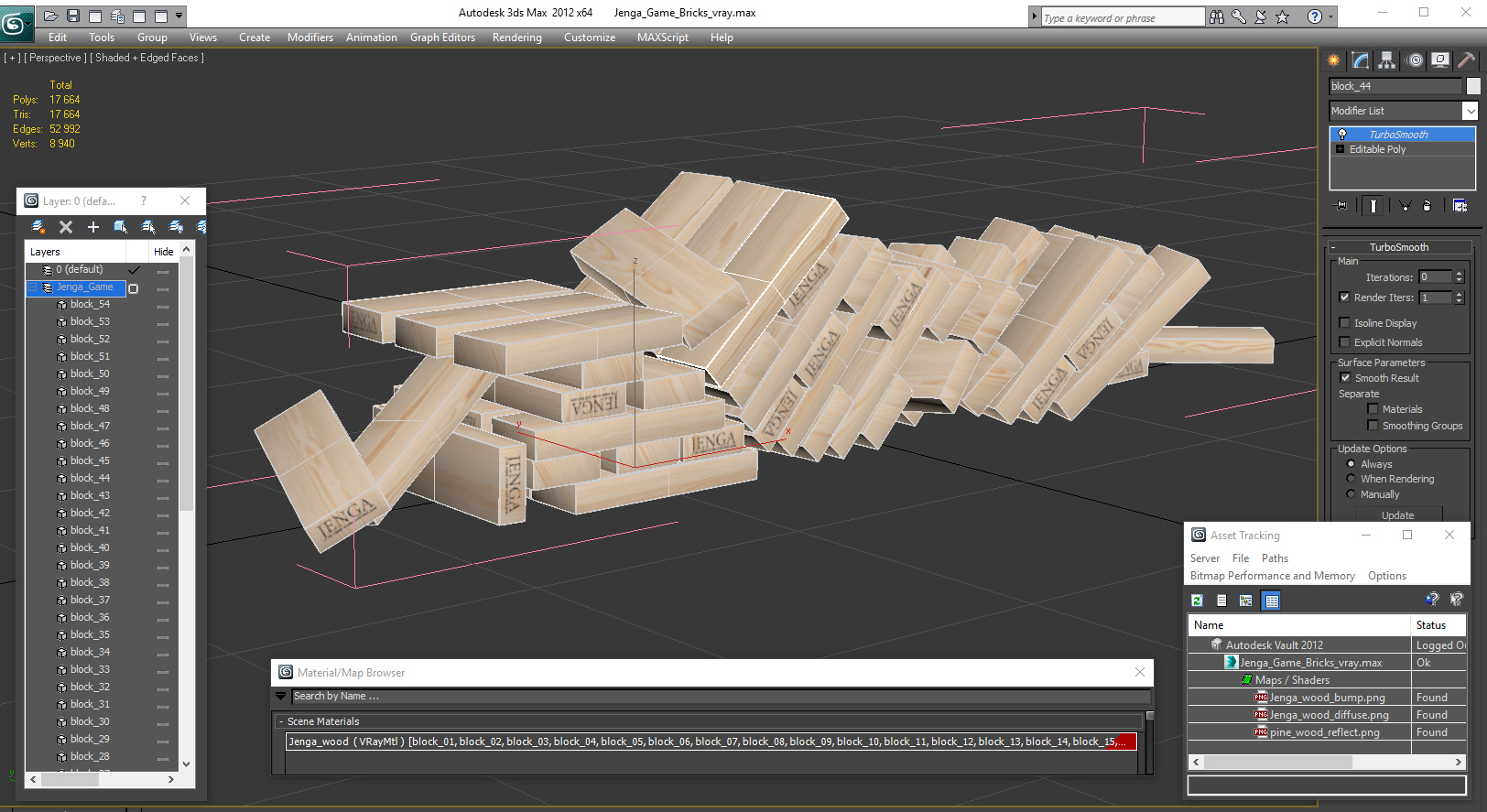Screen dimensions: 1487x812
Task: Open the Help dropdown arrow in title bar
Action: [1330, 16]
